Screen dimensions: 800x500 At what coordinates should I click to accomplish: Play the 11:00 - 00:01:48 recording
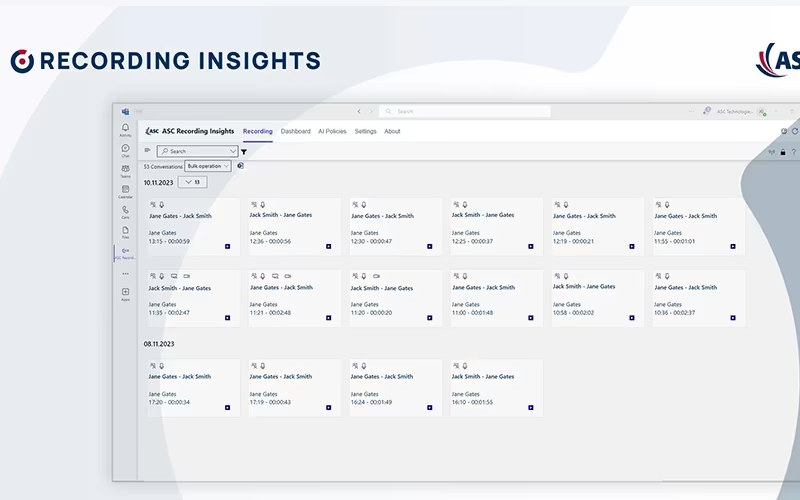[x=531, y=318]
